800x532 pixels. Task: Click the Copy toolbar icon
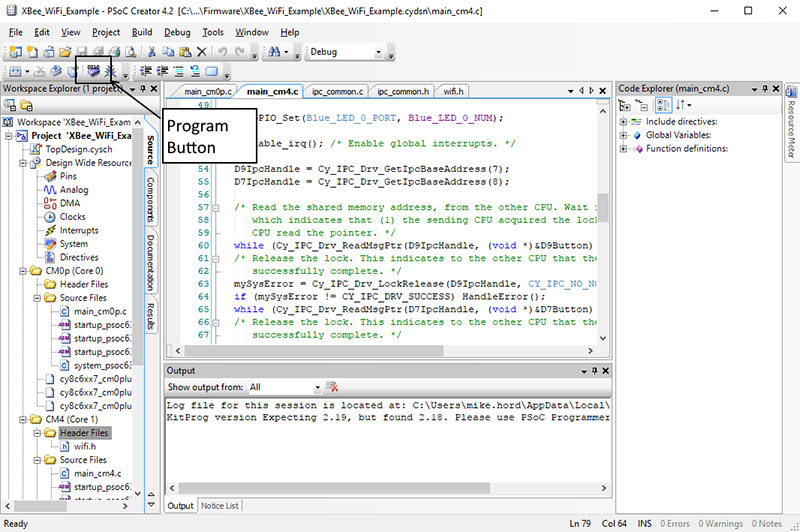[x=168, y=52]
